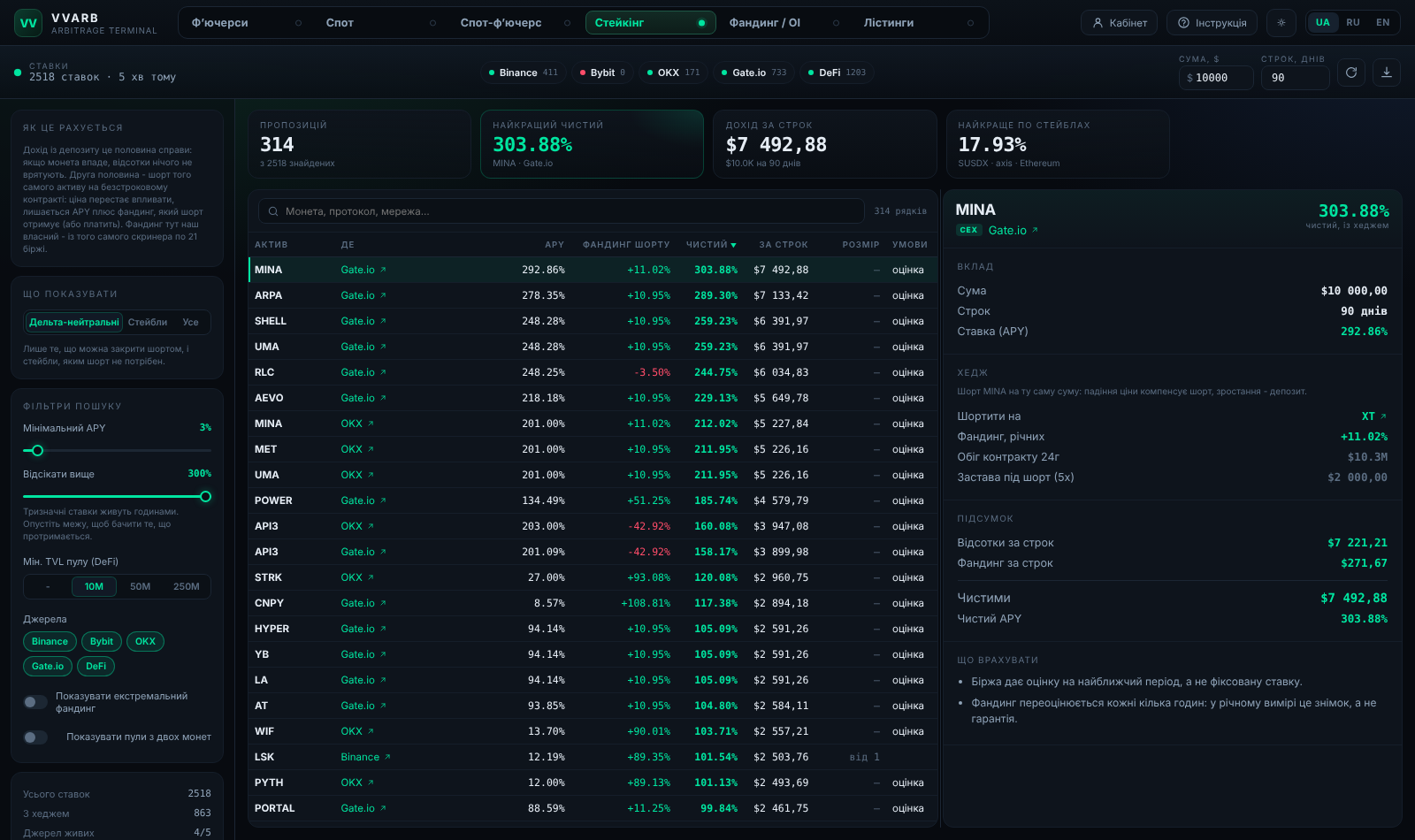Image resolution: width=1415 pixels, height=840 pixels.
Task: Disable the Binance source chip
Action: coord(50,642)
